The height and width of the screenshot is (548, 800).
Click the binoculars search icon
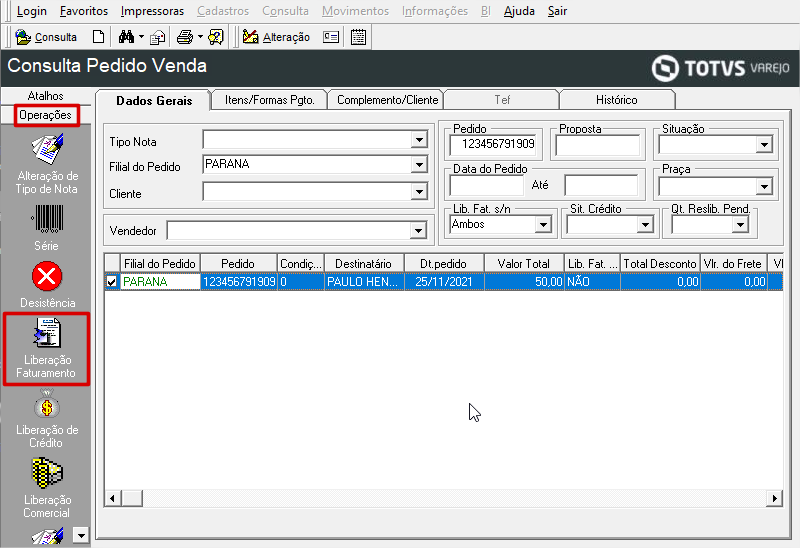click(x=126, y=37)
